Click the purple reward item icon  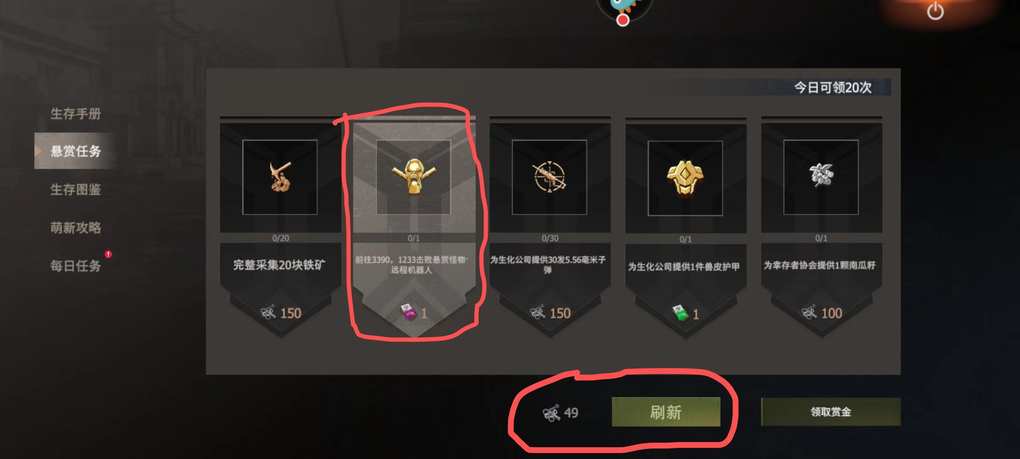click(x=407, y=313)
